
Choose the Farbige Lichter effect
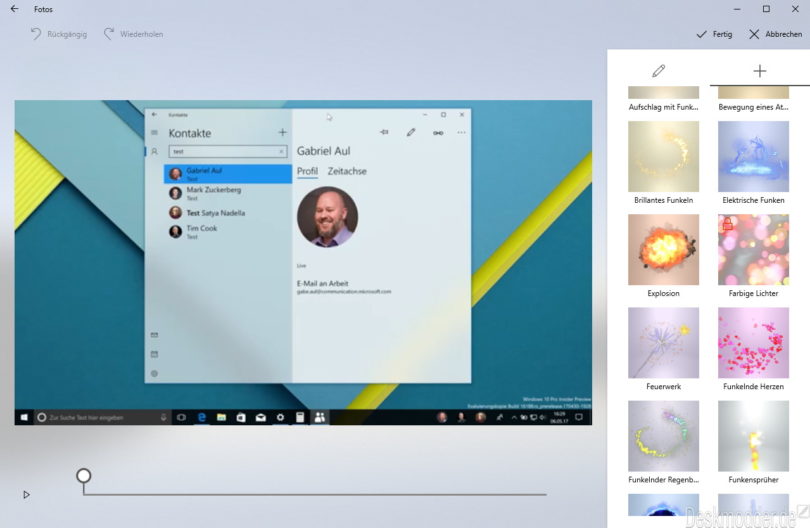[753, 249]
